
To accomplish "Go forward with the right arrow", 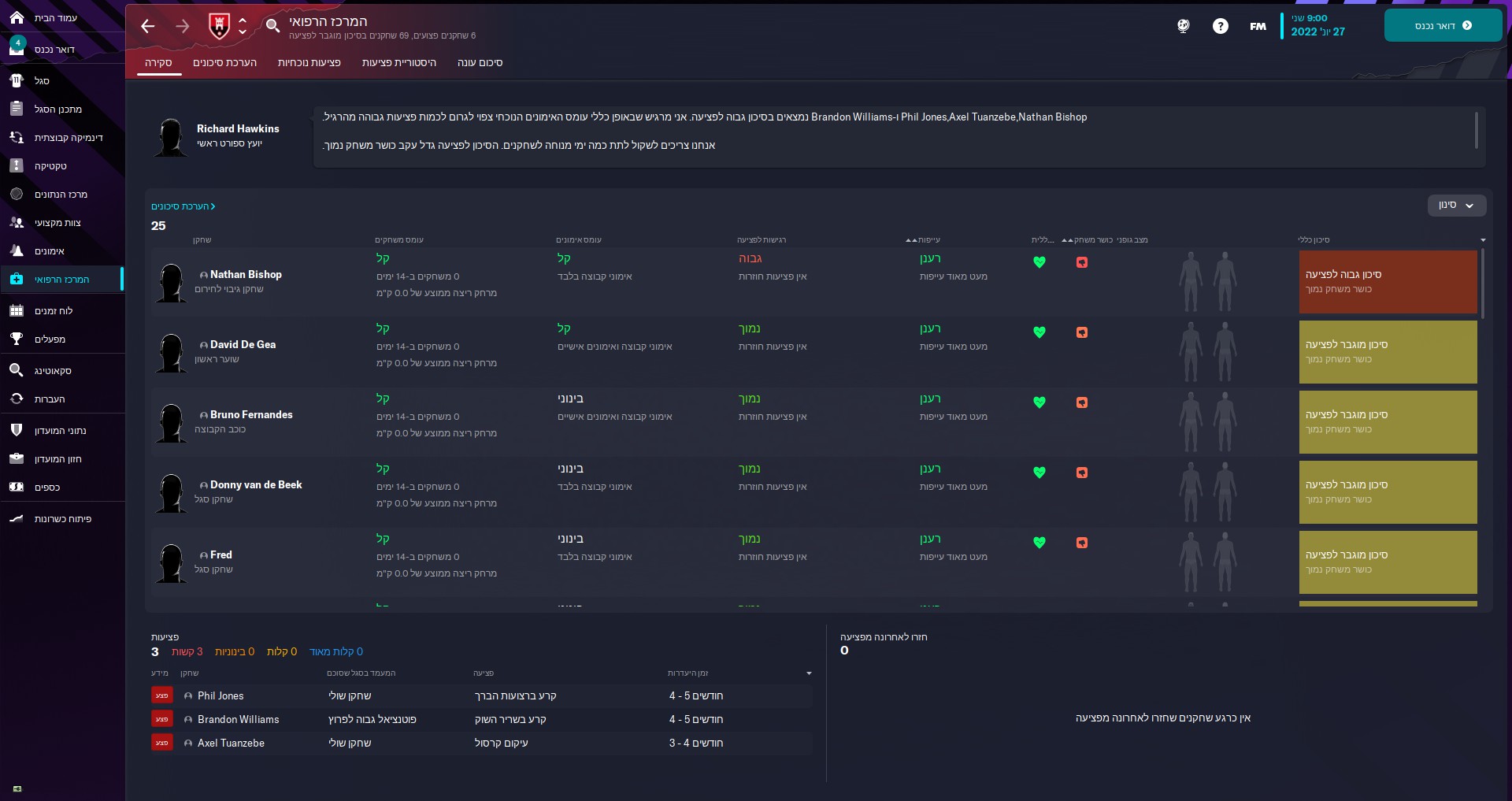I will point(183,26).
